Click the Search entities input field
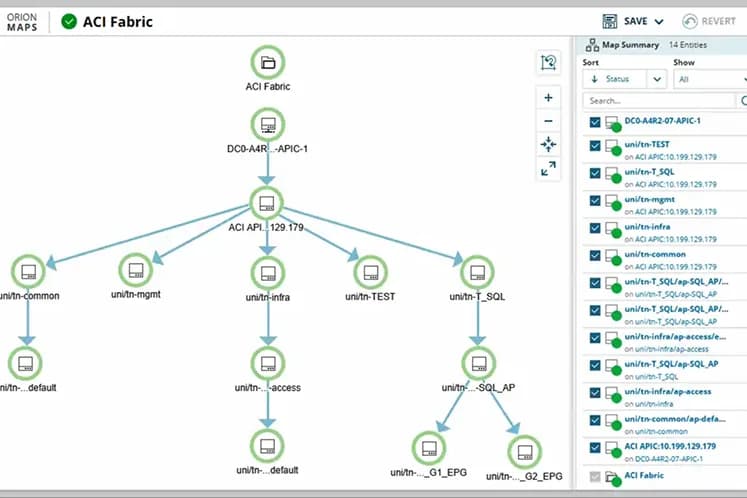The width and height of the screenshot is (747, 498). [x=659, y=101]
